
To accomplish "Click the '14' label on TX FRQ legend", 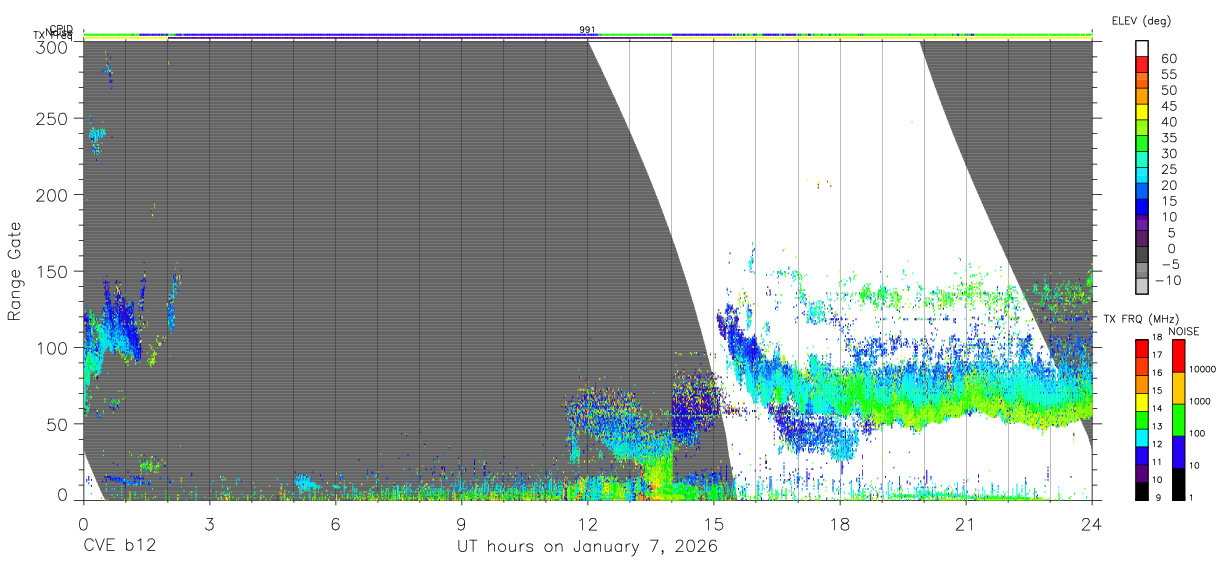I will 1158,410.
